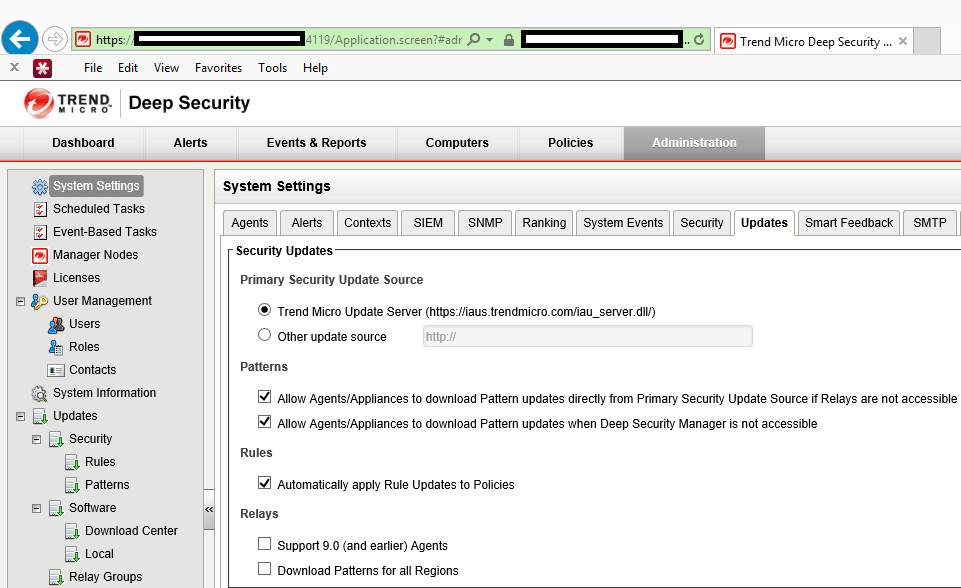The height and width of the screenshot is (588, 961).
Task: Open the Alerts top navigation tab
Action: [191, 143]
